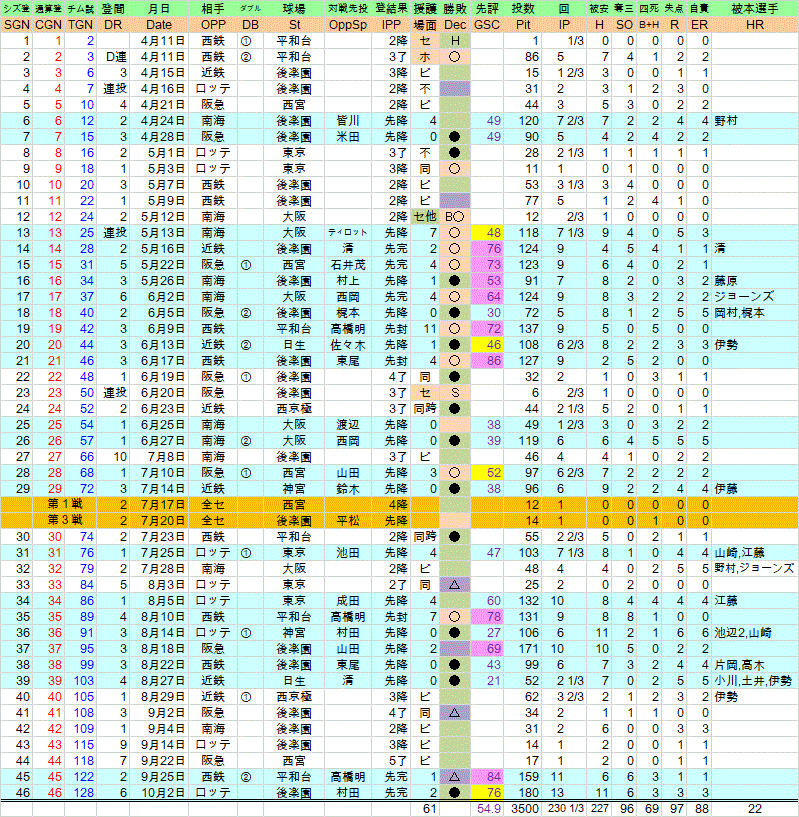Click the TGN column header
Image resolution: width=799 pixels, height=817 pixels.
(80, 25)
